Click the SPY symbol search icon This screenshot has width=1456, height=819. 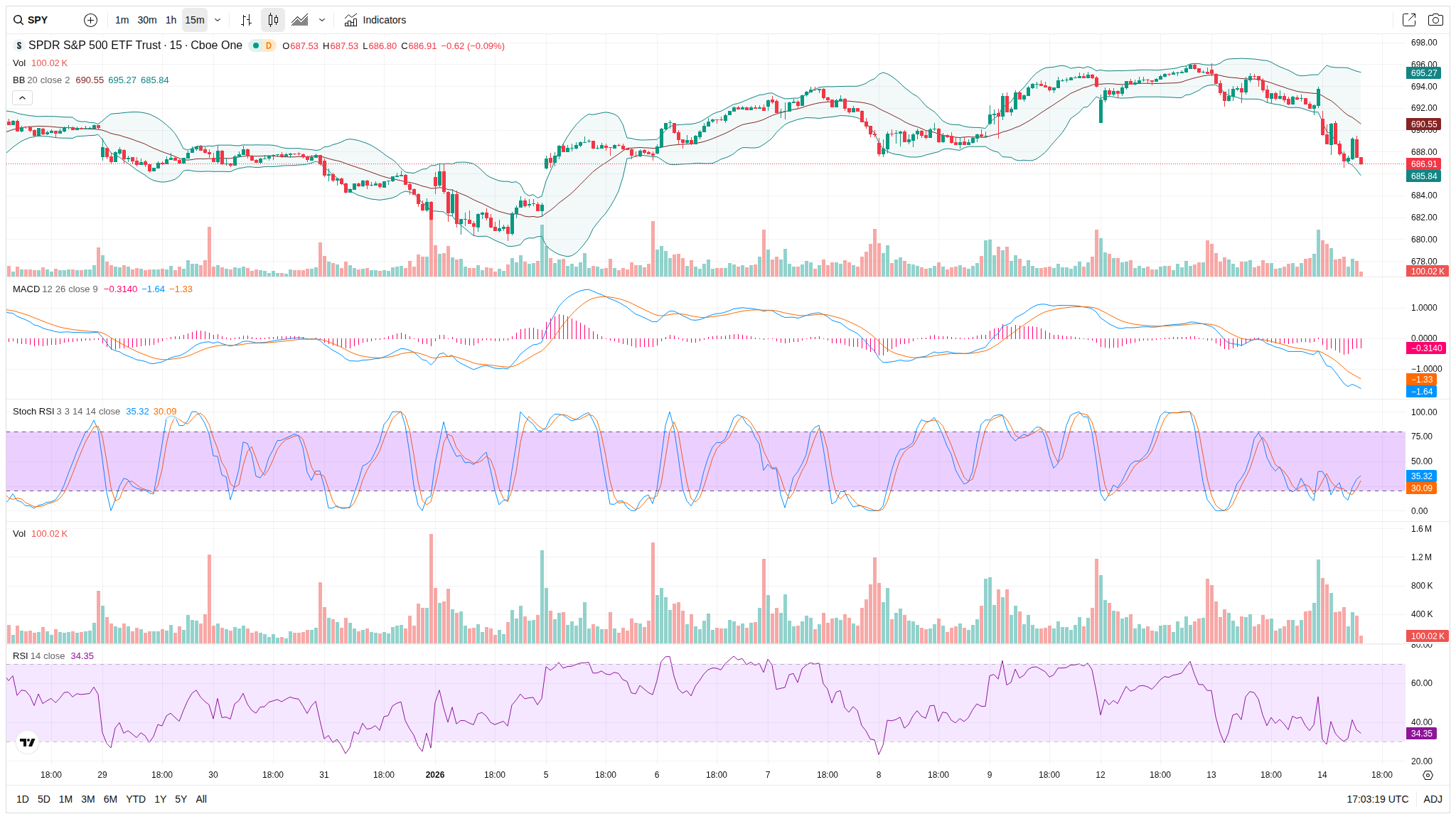tap(18, 20)
